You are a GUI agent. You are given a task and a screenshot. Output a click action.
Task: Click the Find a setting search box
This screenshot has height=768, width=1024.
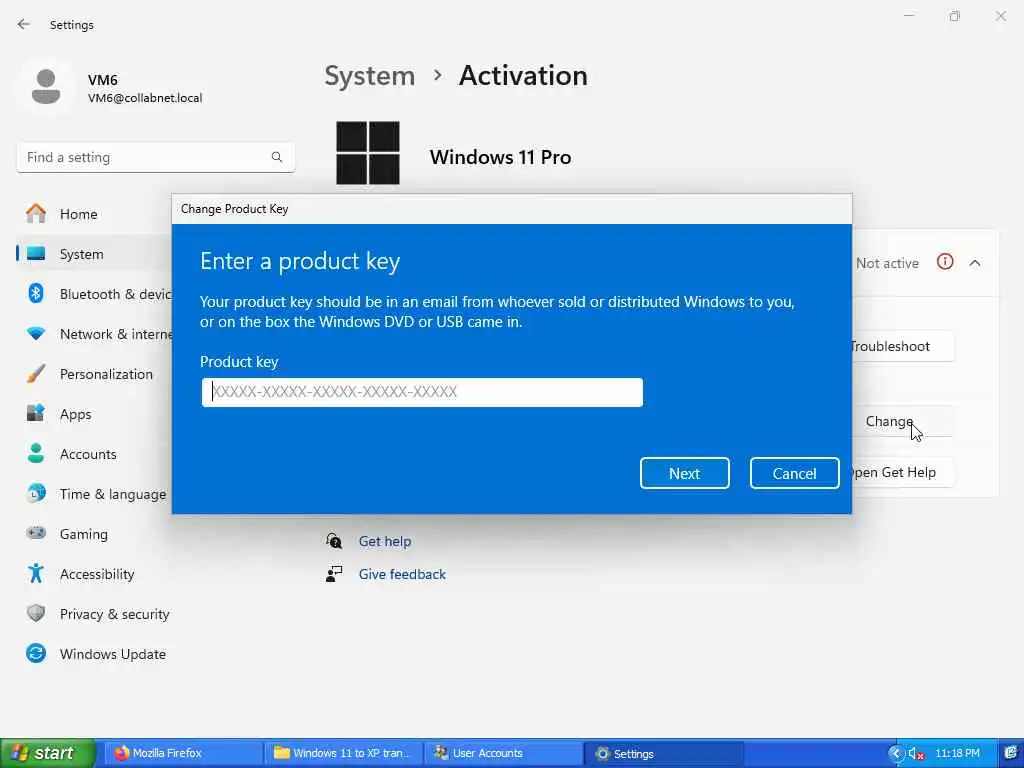coord(155,157)
